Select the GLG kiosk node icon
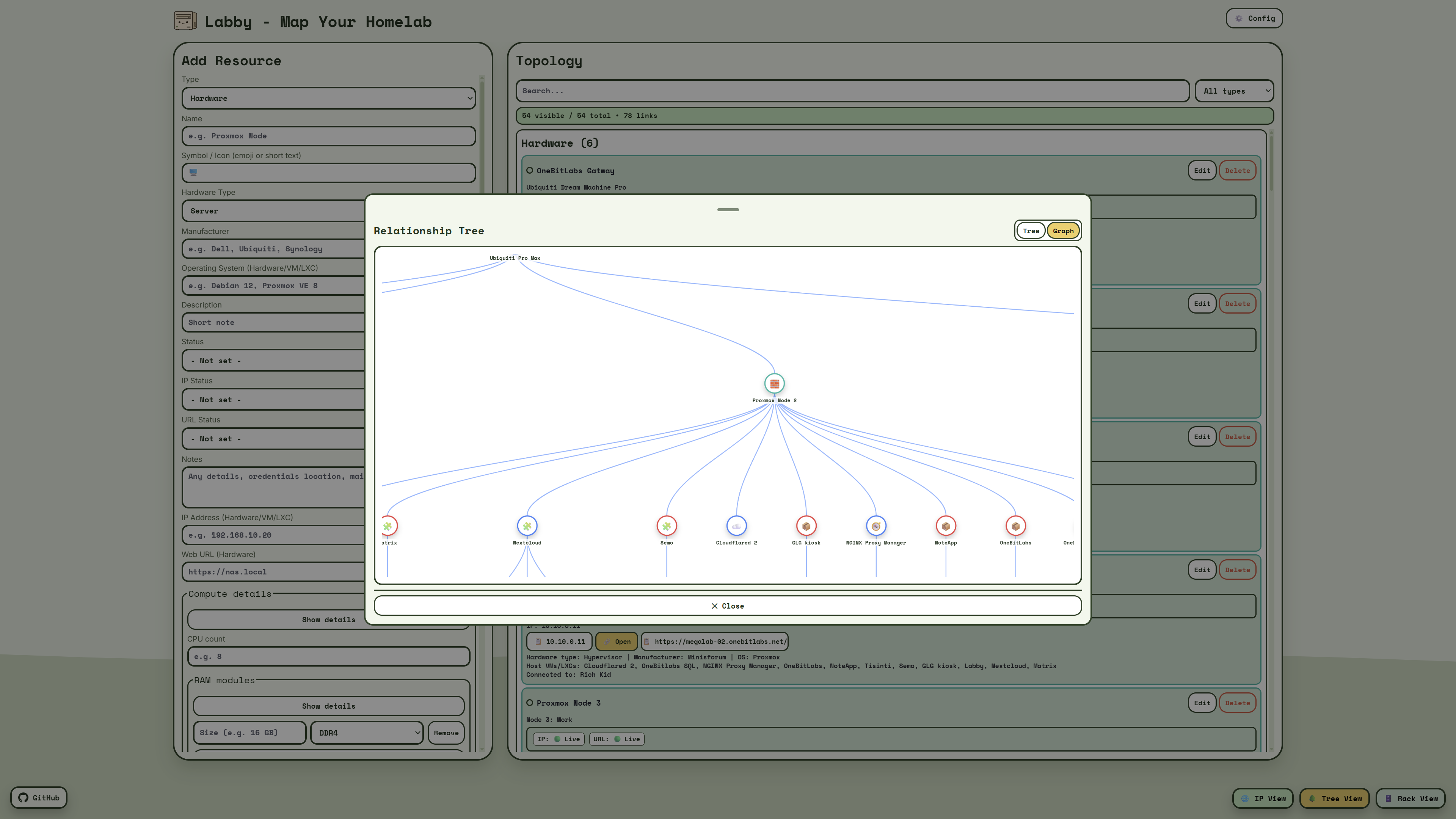The height and width of the screenshot is (819, 1456). point(806,526)
